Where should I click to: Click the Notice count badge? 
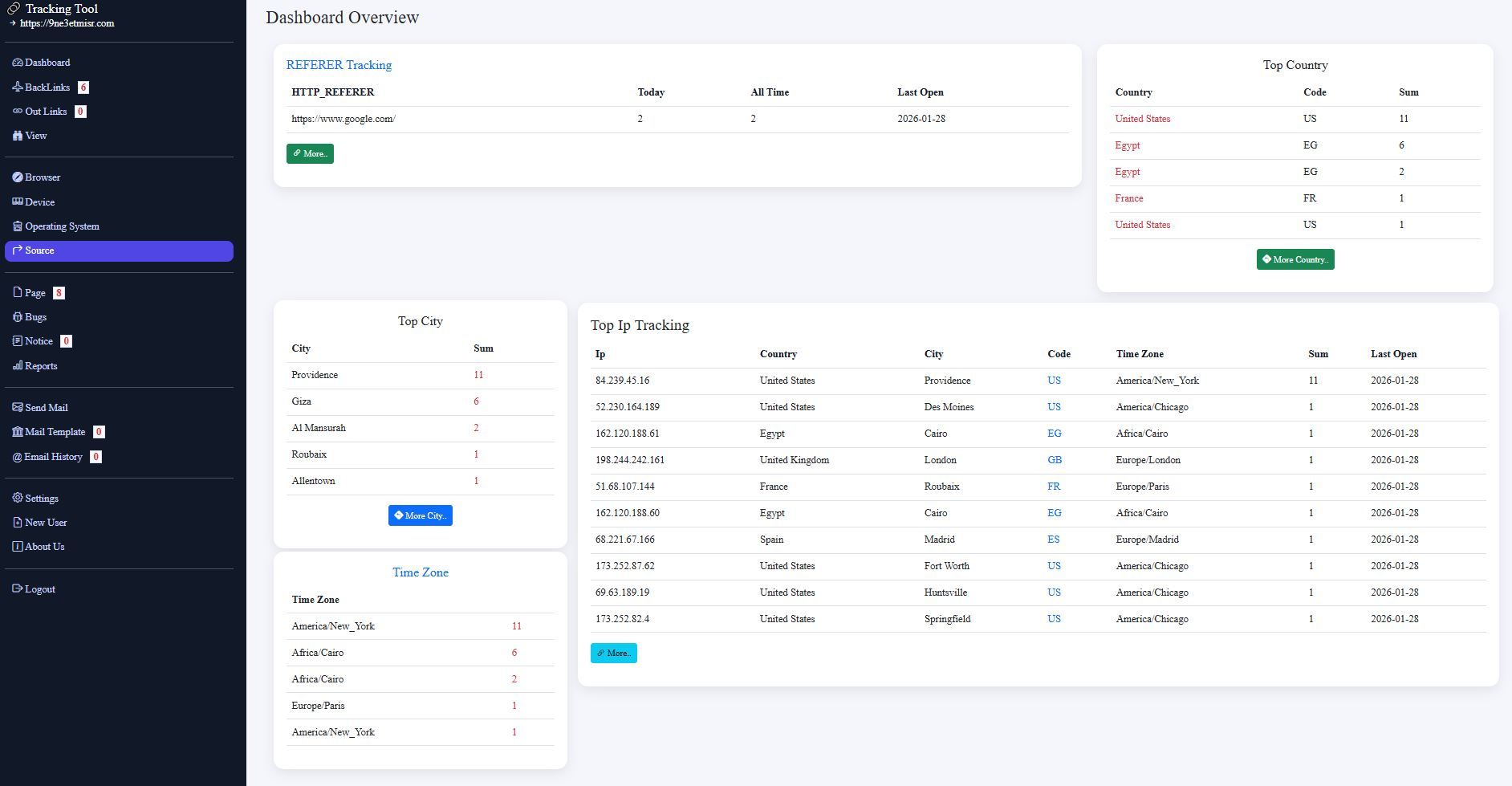[x=66, y=341]
